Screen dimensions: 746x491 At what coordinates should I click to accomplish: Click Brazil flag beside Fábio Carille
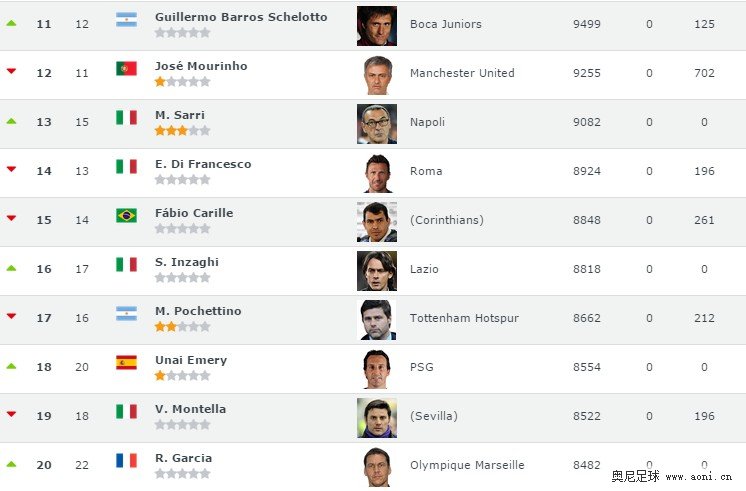click(126, 216)
